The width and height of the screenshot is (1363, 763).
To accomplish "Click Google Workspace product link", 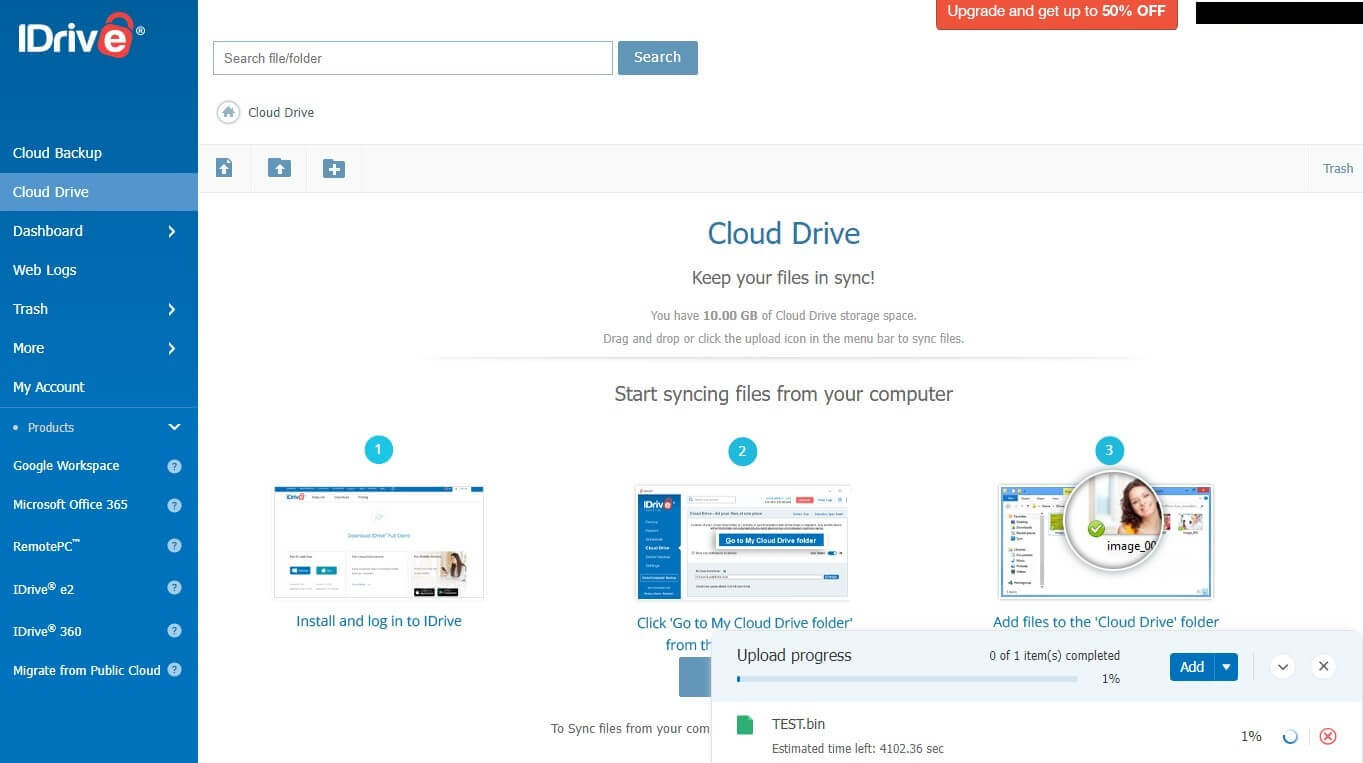I will pyautogui.click(x=66, y=466).
